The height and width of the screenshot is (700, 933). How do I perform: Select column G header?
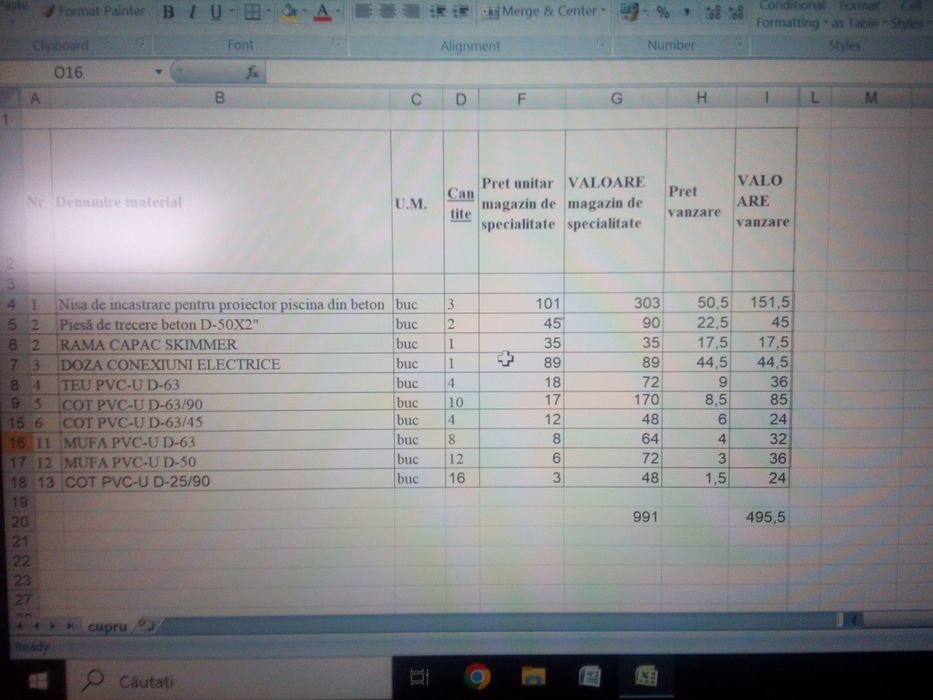click(x=616, y=98)
